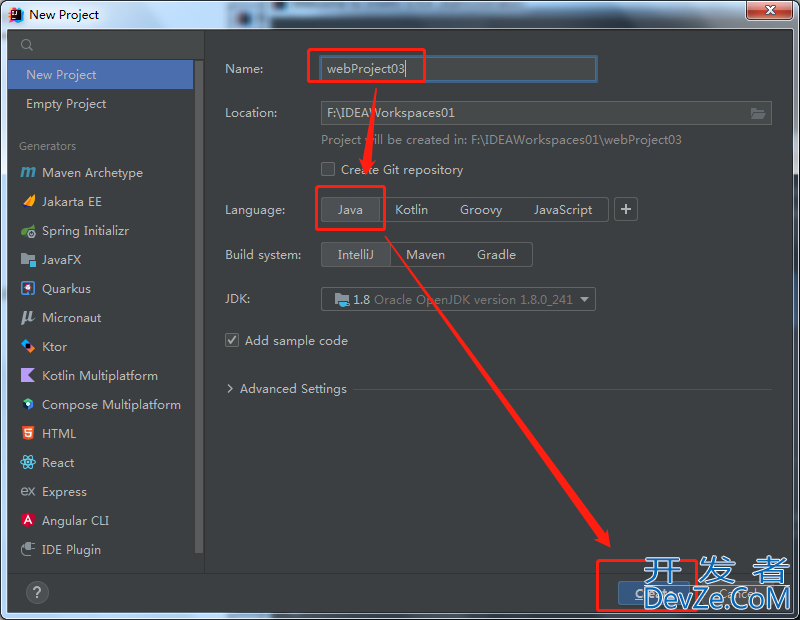Click the IDE Plugin icon
Screen dimensions: 800x620
click(28, 549)
